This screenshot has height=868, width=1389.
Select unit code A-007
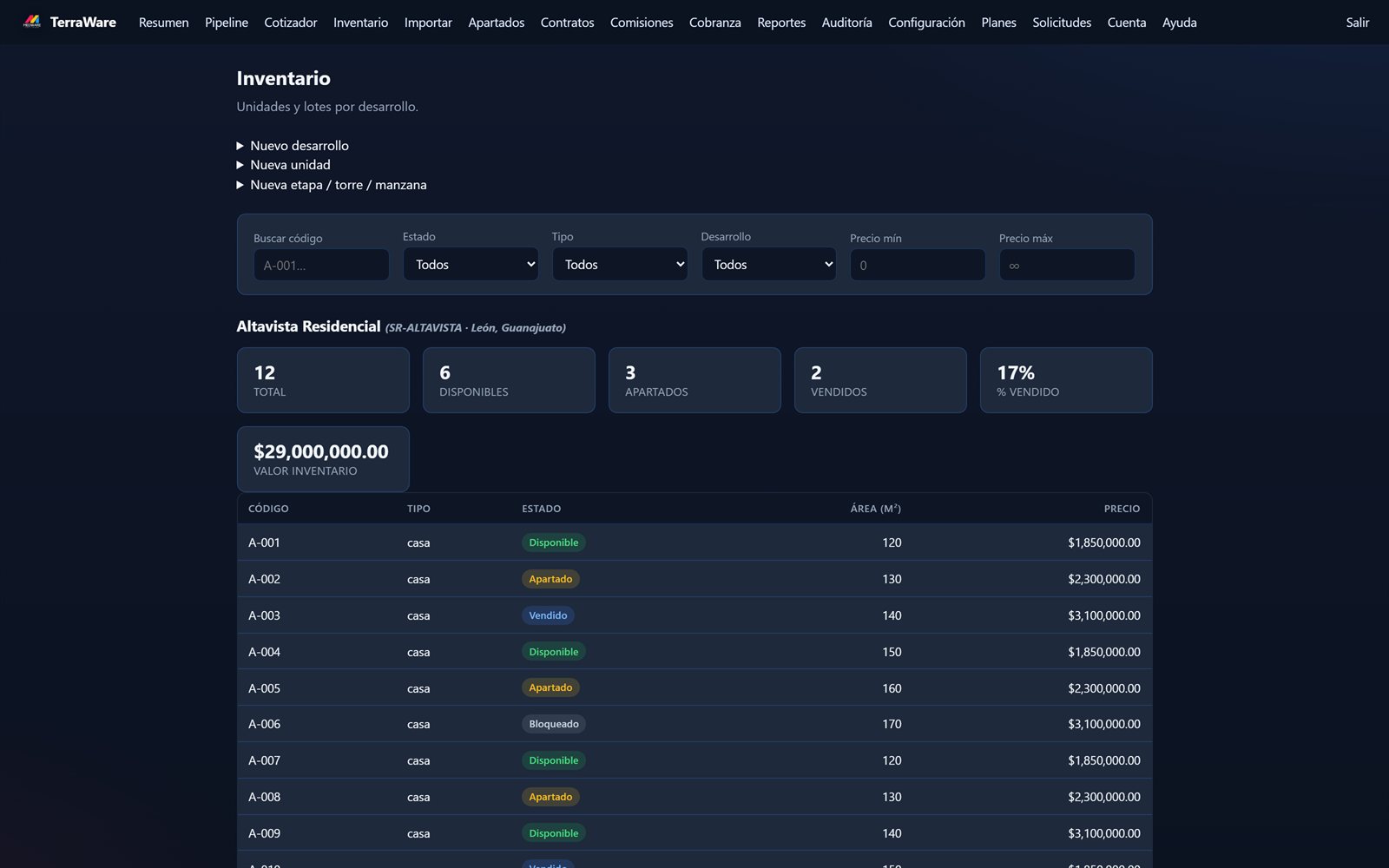[264, 760]
